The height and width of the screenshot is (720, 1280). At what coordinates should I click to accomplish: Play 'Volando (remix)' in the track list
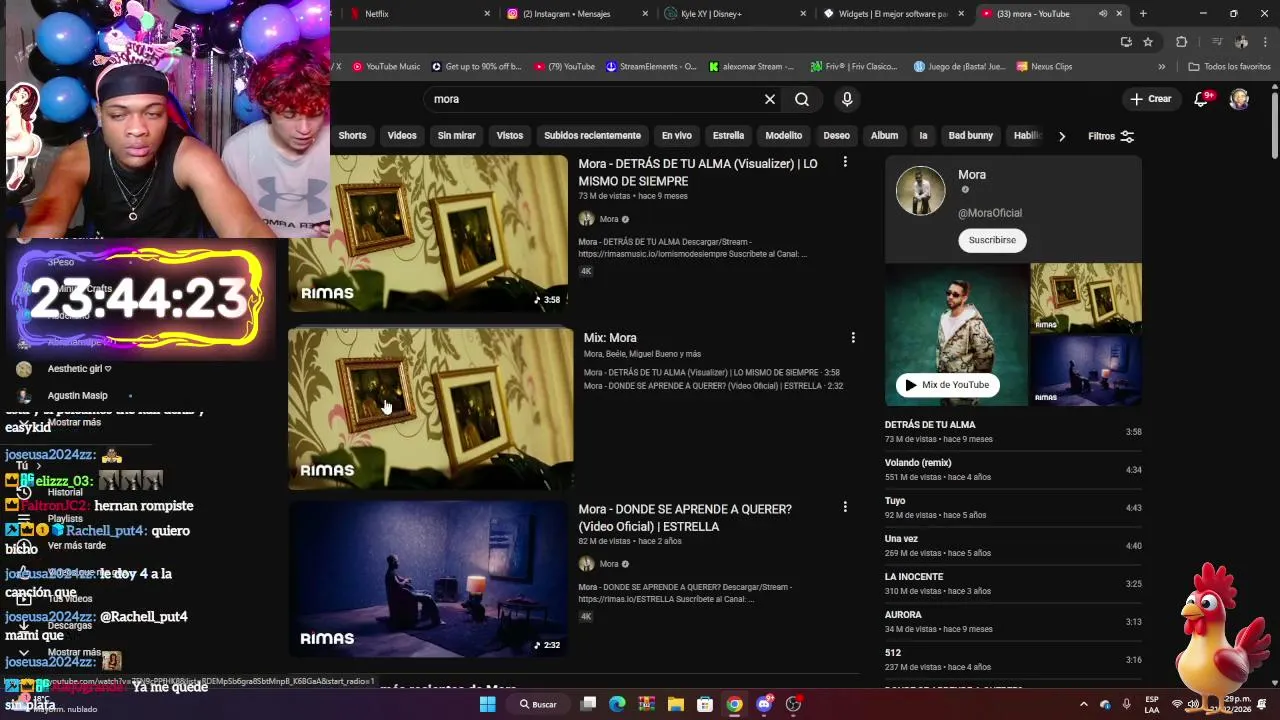(x=1013, y=470)
